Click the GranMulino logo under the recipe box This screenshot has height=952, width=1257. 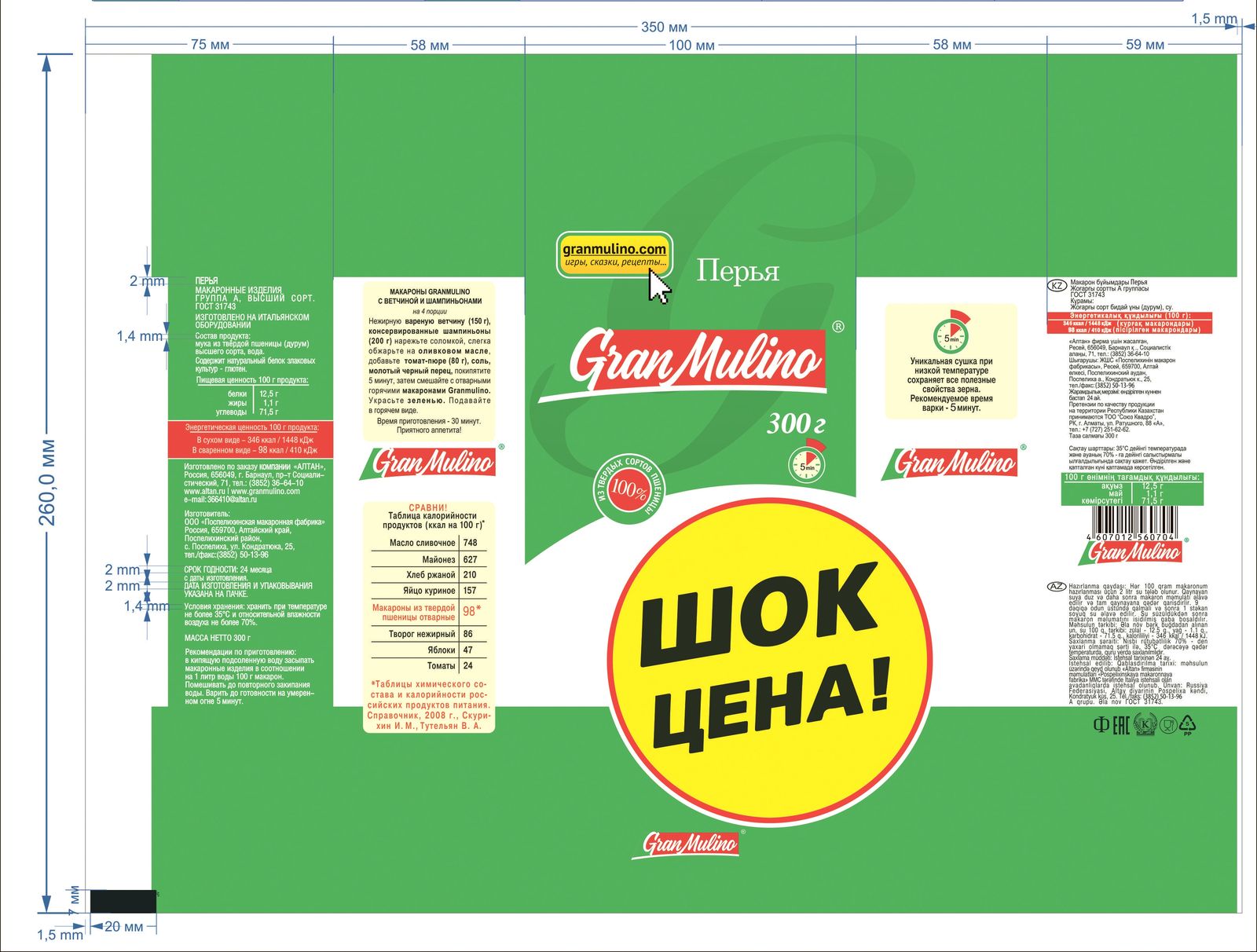433,462
